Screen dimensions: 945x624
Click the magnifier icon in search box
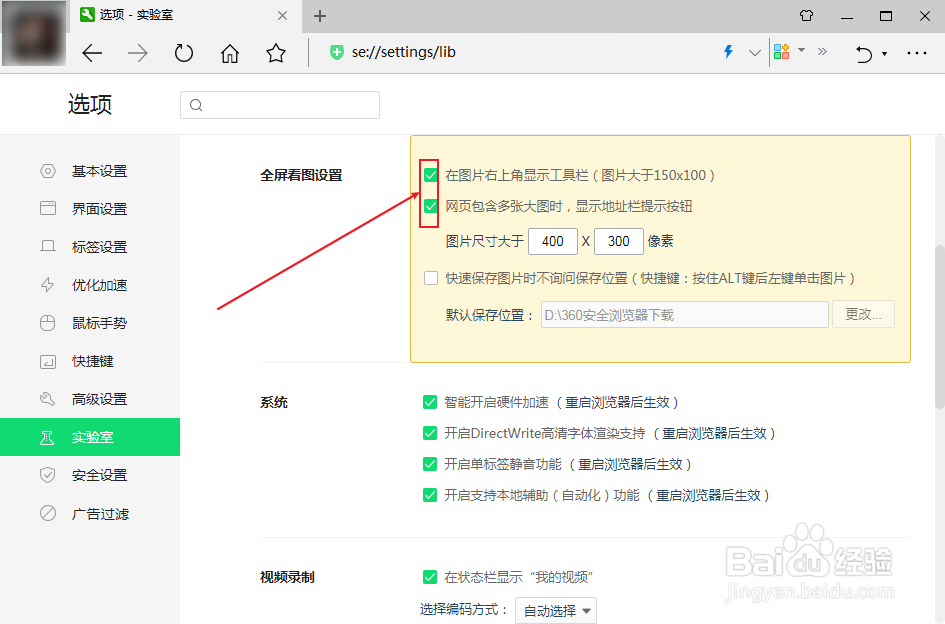coord(196,106)
